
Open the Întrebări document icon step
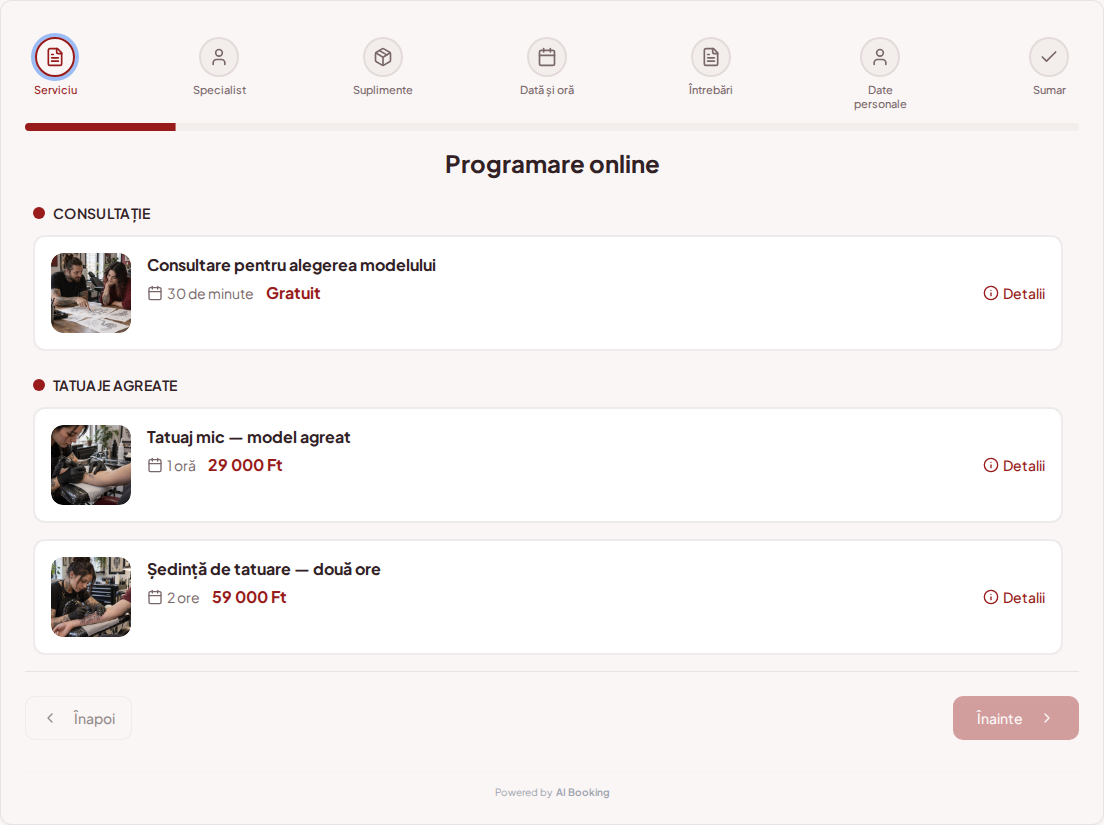tap(711, 57)
